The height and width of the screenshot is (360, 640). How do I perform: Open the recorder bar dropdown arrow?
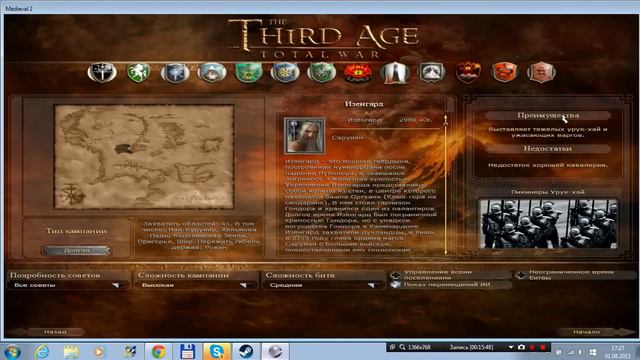click(510, 347)
